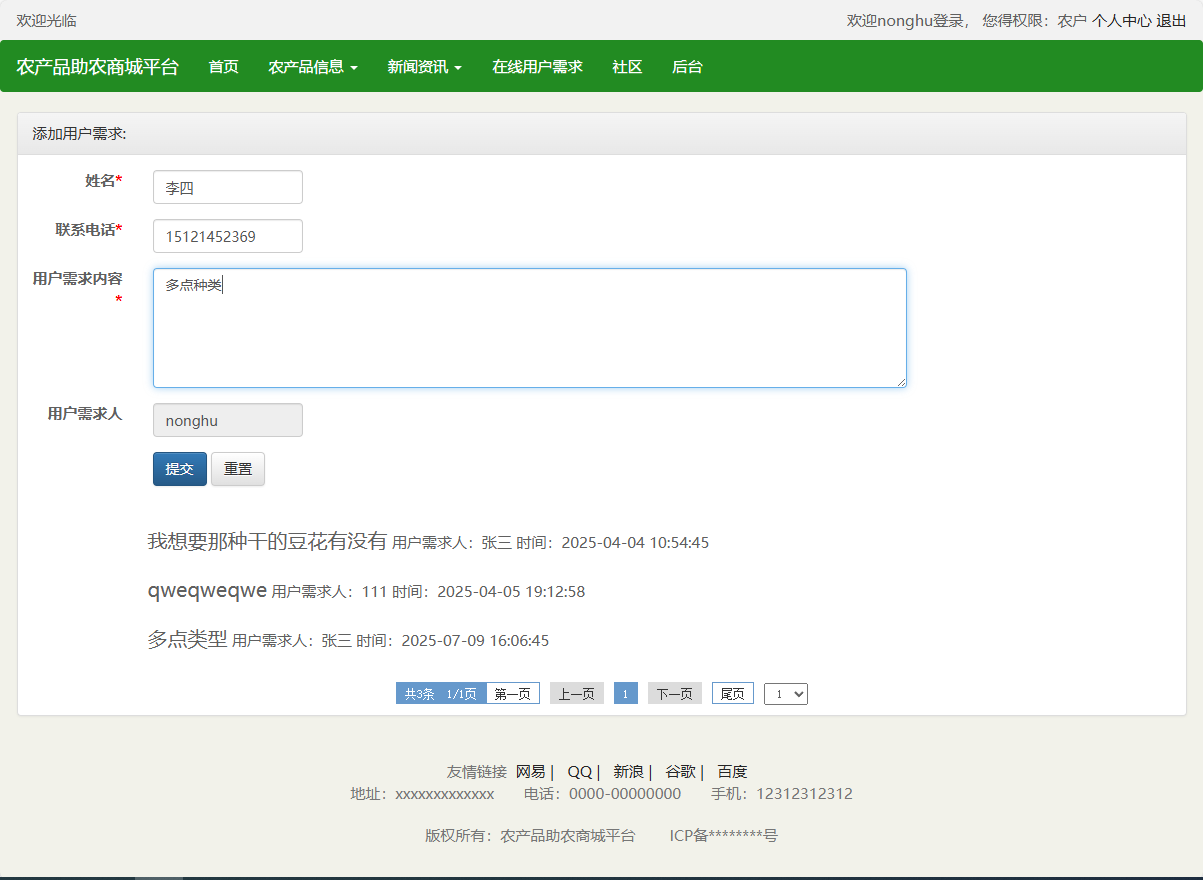
Task: Click the 下一页 pagination button
Action: 674,692
